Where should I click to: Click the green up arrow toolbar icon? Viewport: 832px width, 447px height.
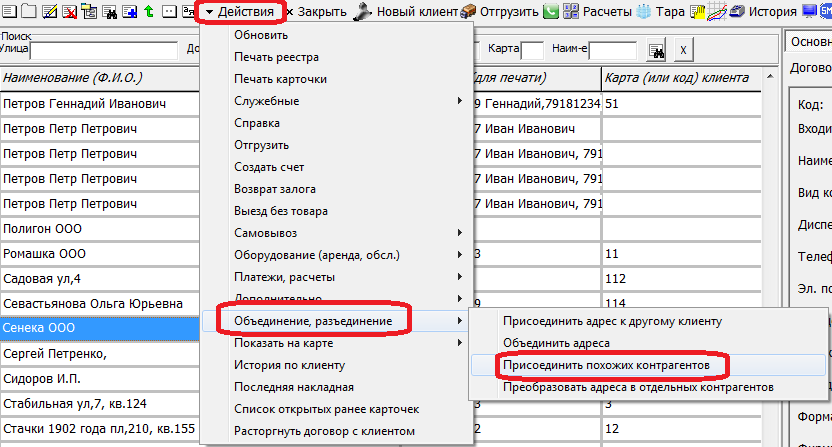148,12
